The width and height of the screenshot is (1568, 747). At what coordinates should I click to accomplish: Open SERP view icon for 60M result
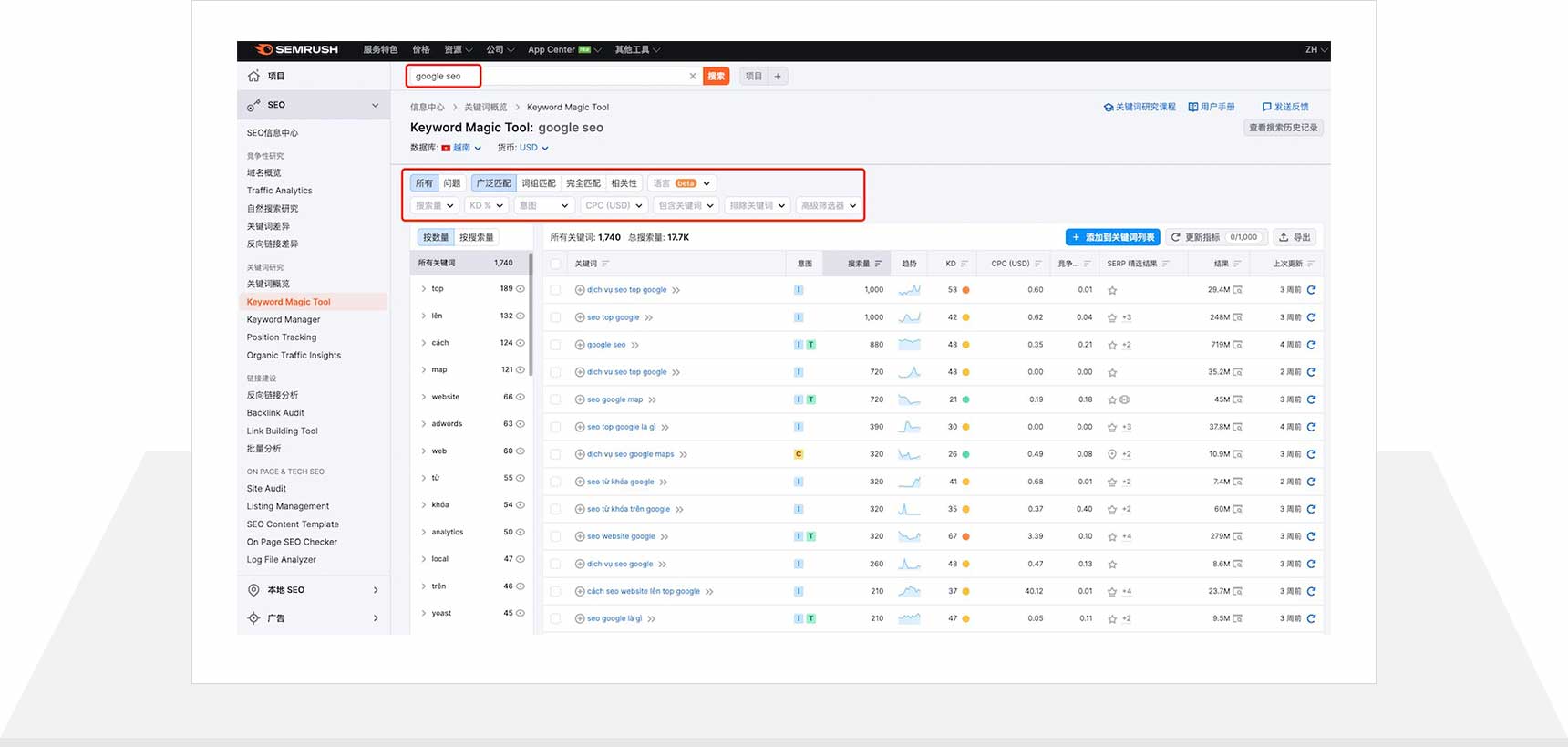[1237, 509]
